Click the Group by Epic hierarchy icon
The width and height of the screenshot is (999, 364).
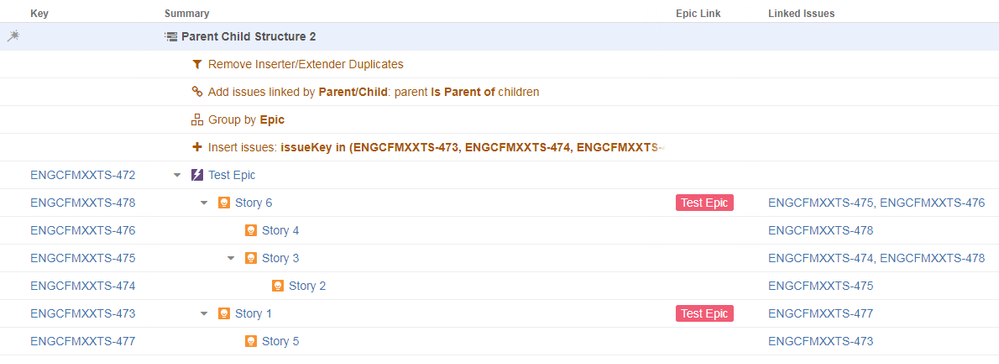[x=197, y=119]
